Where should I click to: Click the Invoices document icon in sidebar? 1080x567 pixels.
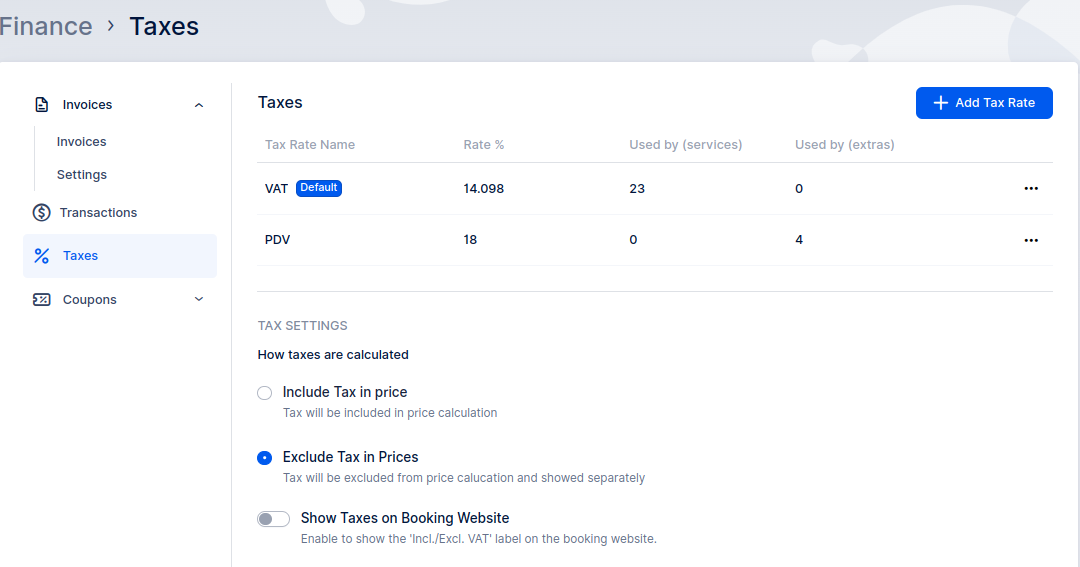[x=41, y=105]
